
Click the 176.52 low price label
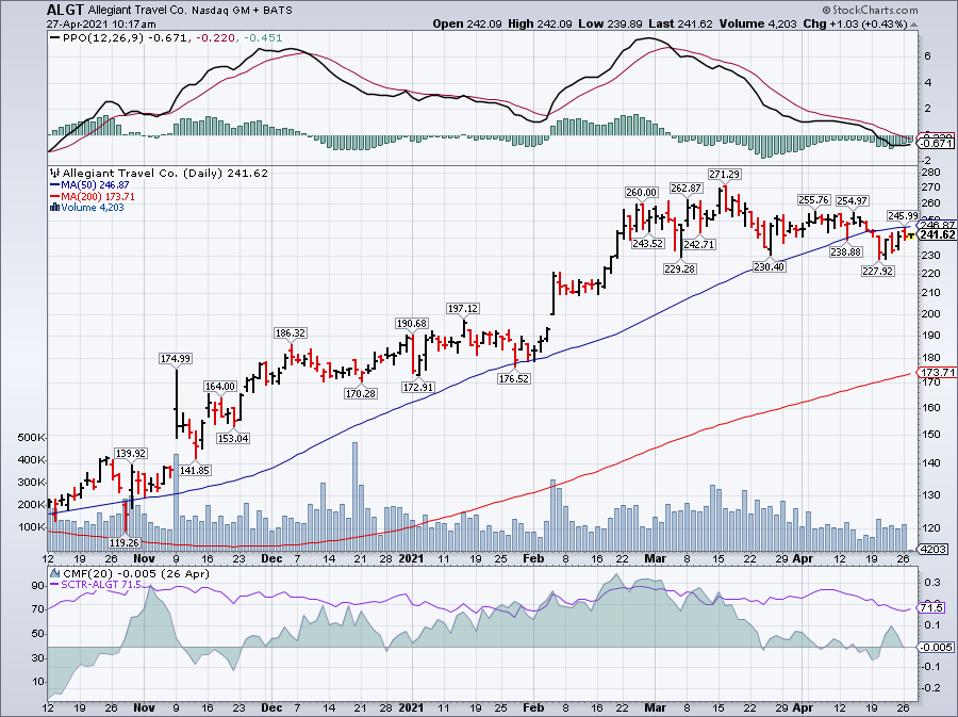pos(514,379)
